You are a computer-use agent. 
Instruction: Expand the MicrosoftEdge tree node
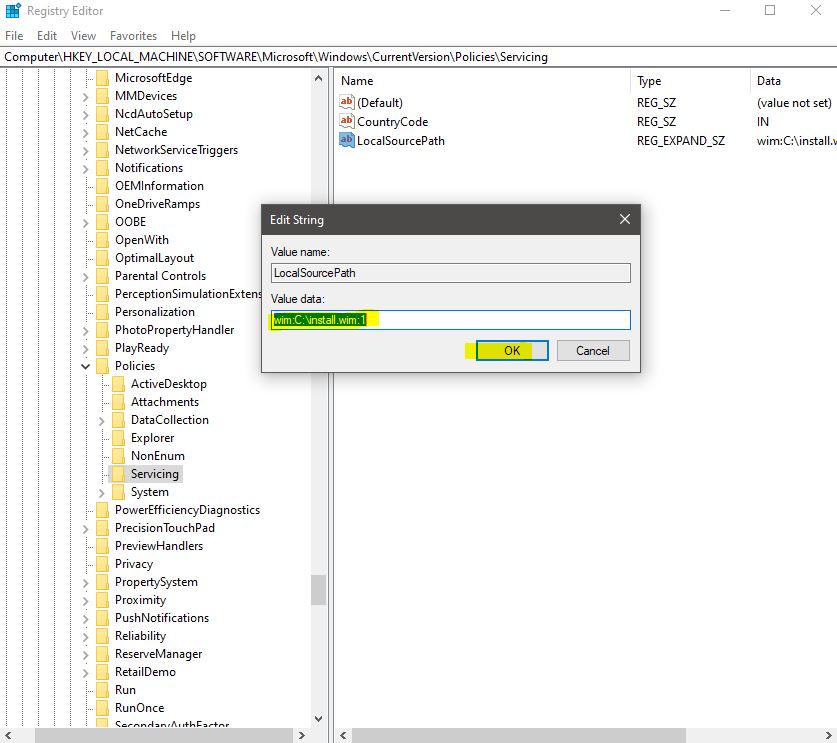coord(86,78)
